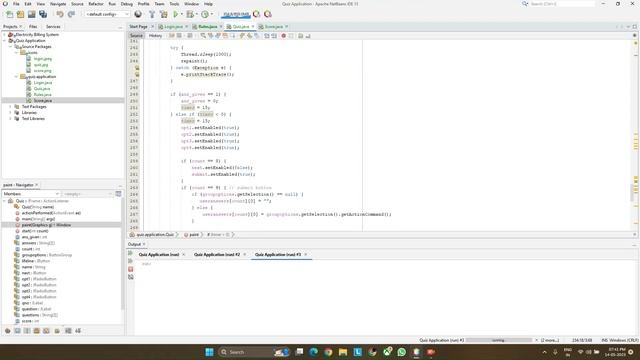Click the running task progress bar
This screenshot has height=360, width=640.
tap(499, 340)
